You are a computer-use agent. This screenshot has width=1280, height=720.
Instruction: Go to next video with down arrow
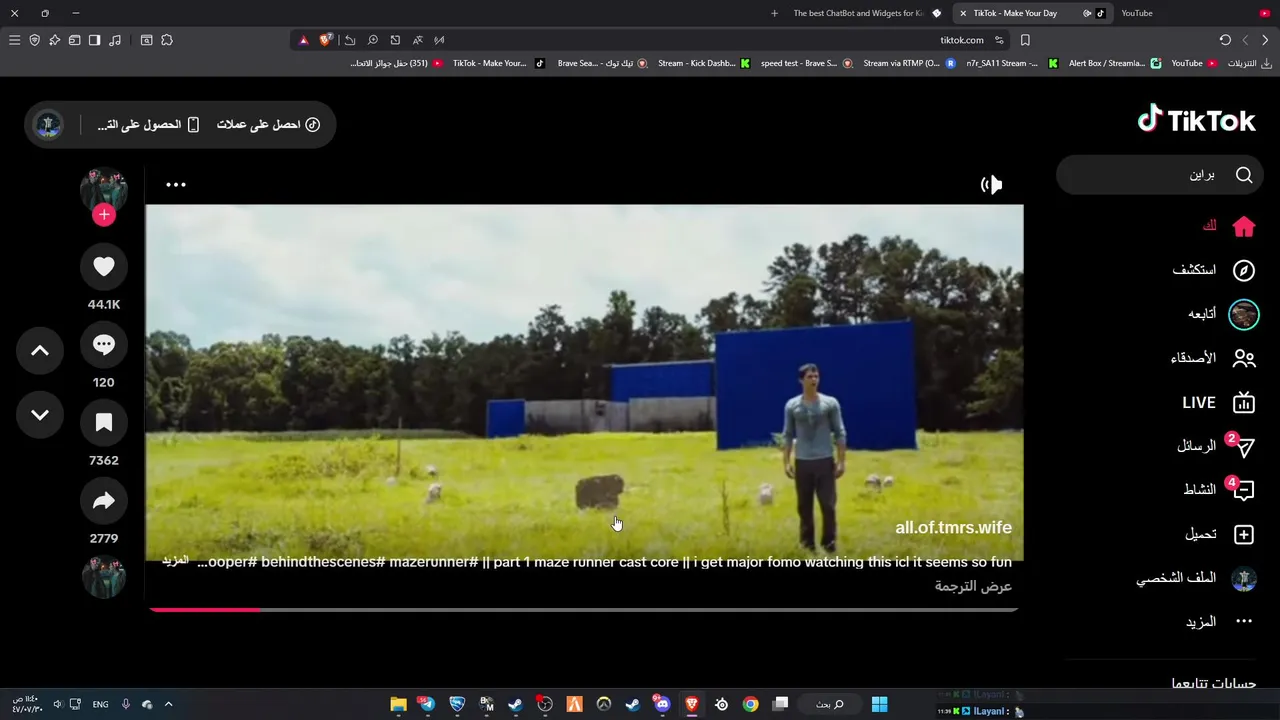[x=40, y=415]
